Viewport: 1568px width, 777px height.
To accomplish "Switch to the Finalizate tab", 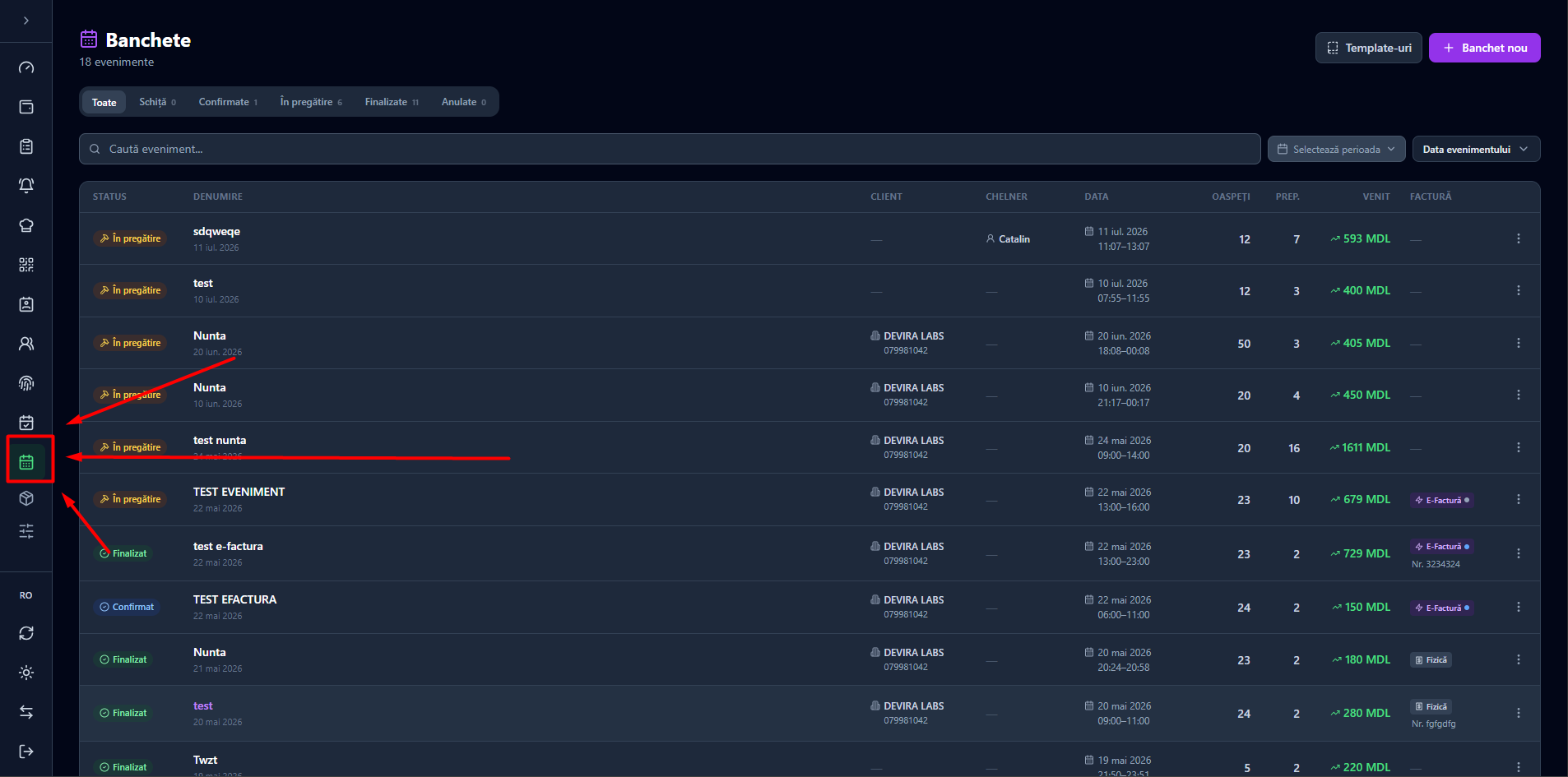I will [392, 102].
